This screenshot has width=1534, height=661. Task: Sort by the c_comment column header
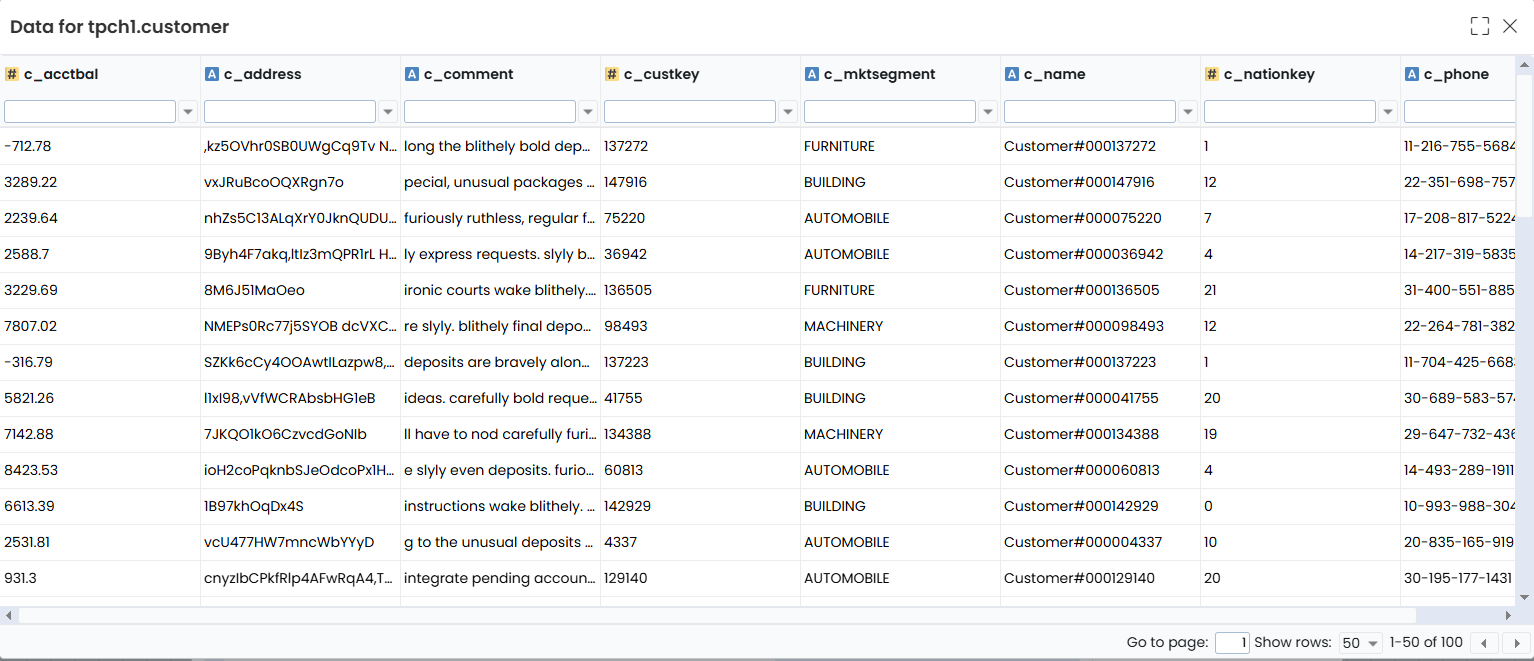click(x=468, y=74)
